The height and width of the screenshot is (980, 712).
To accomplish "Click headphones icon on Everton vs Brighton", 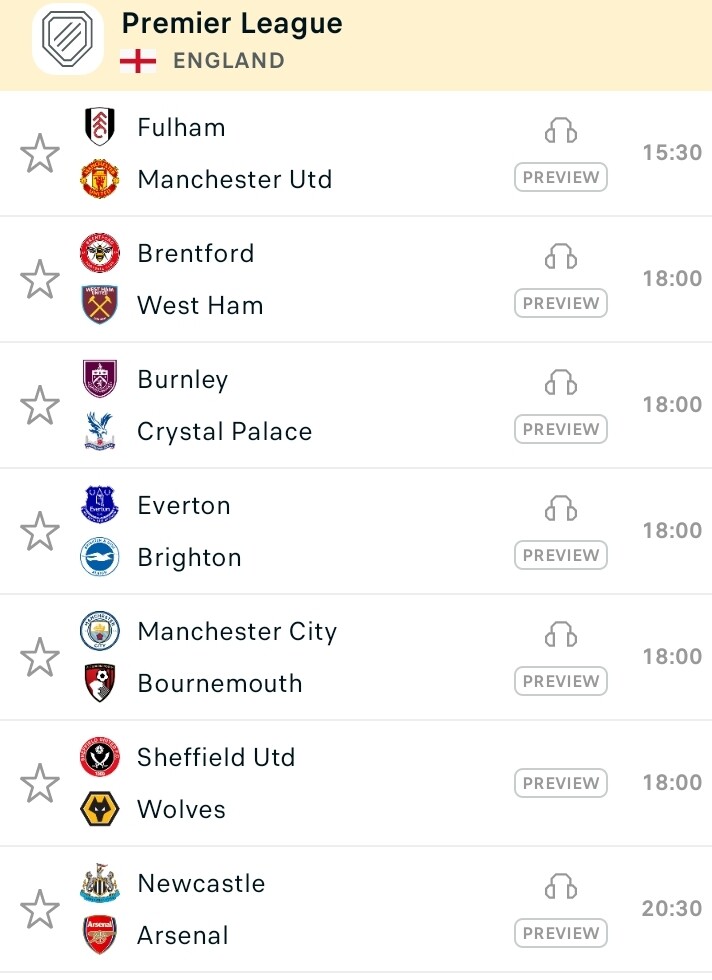I will (561, 509).
